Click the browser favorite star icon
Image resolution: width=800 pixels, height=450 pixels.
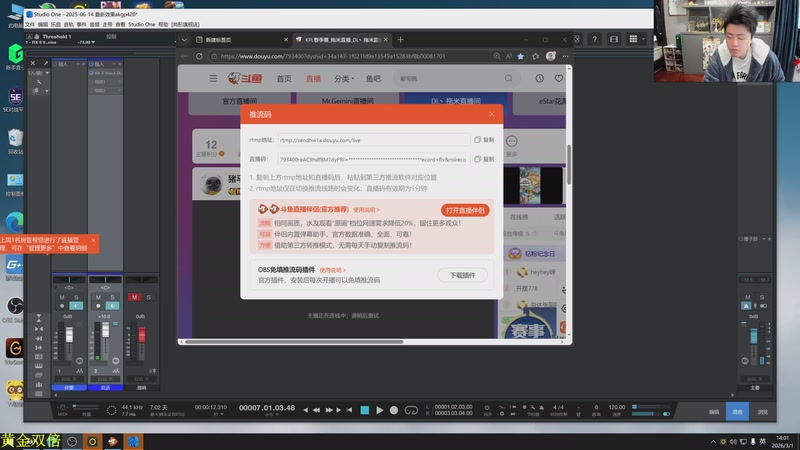point(520,56)
